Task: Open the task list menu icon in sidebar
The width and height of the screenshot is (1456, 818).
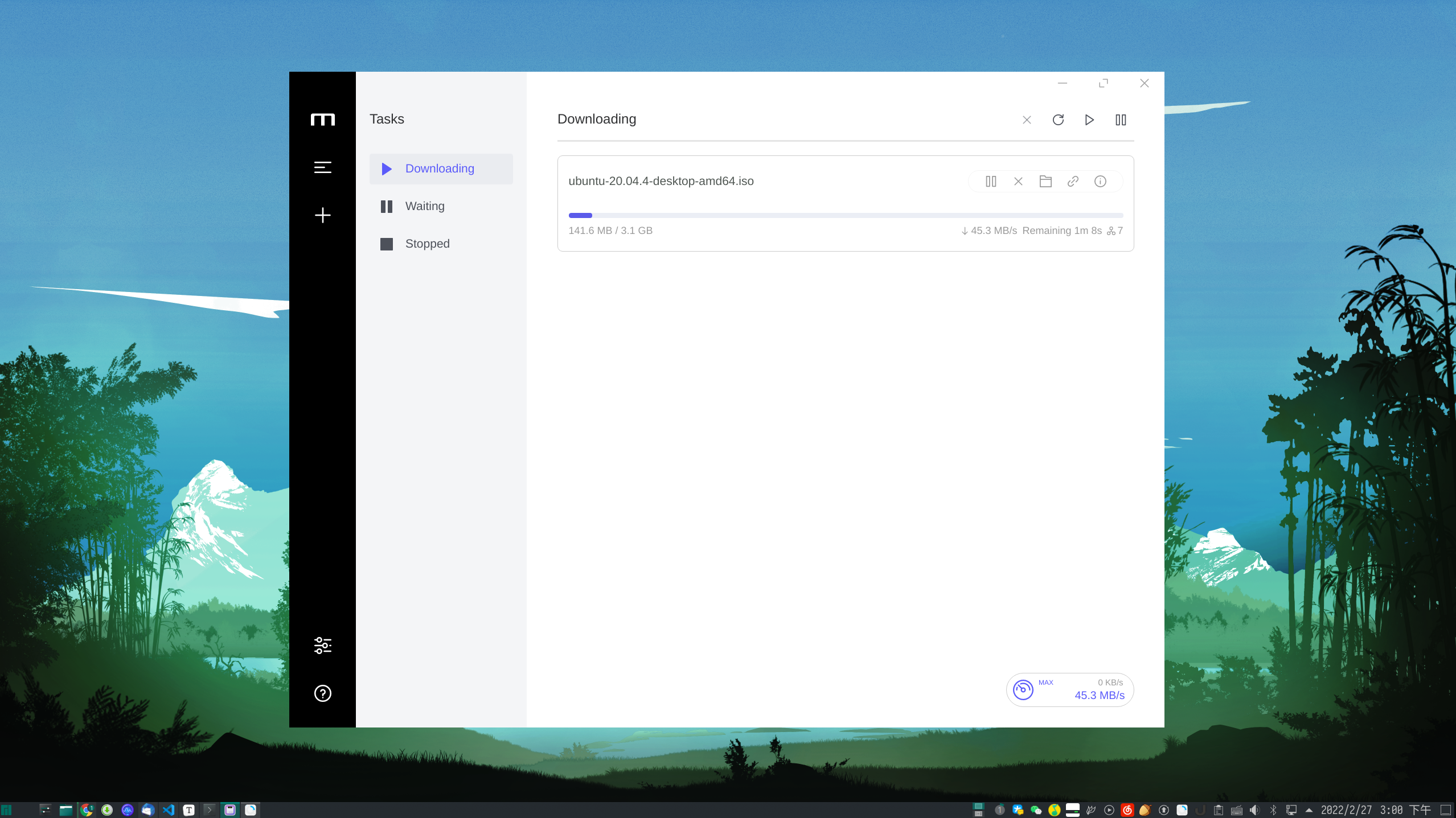Action: click(x=322, y=167)
